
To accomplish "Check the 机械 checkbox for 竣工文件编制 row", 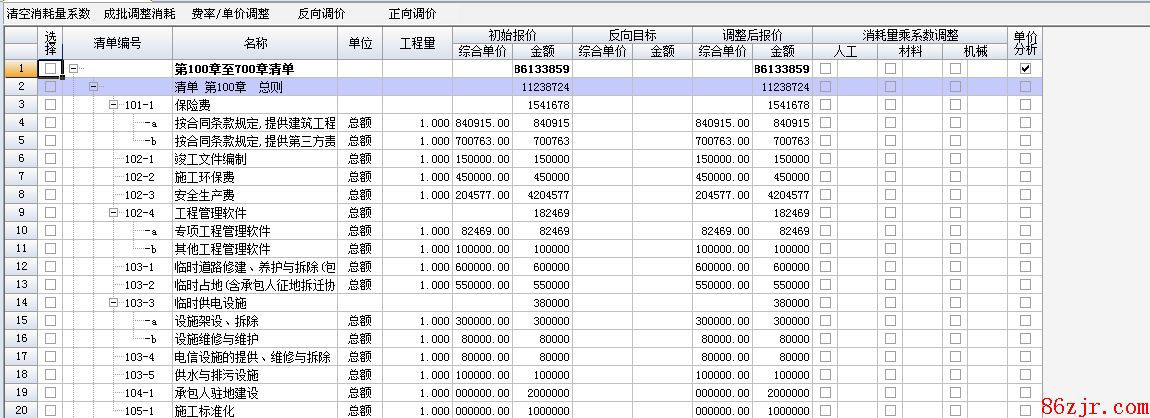I will (x=956, y=159).
